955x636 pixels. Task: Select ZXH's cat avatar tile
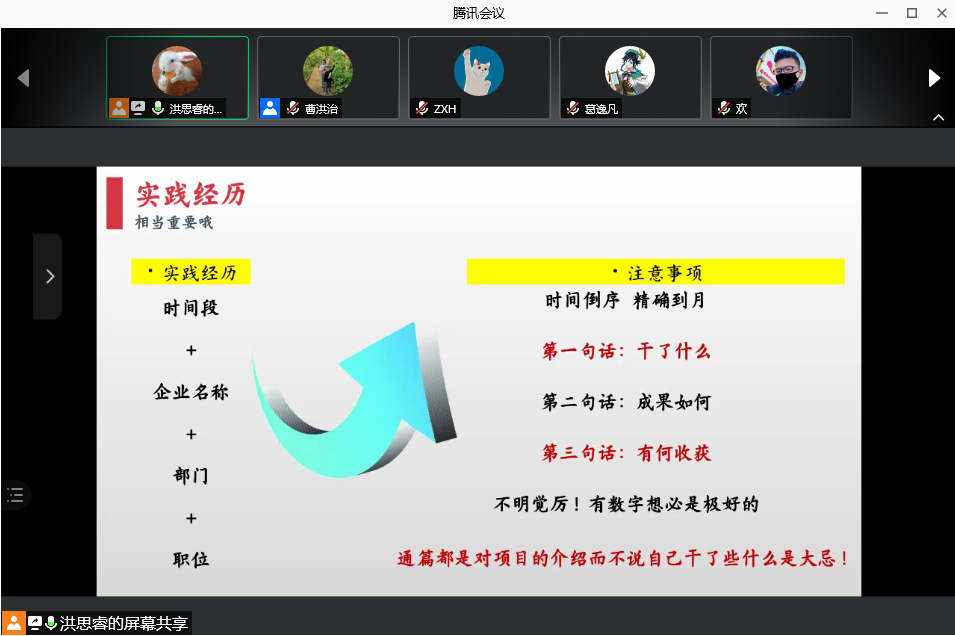(x=479, y=71)
